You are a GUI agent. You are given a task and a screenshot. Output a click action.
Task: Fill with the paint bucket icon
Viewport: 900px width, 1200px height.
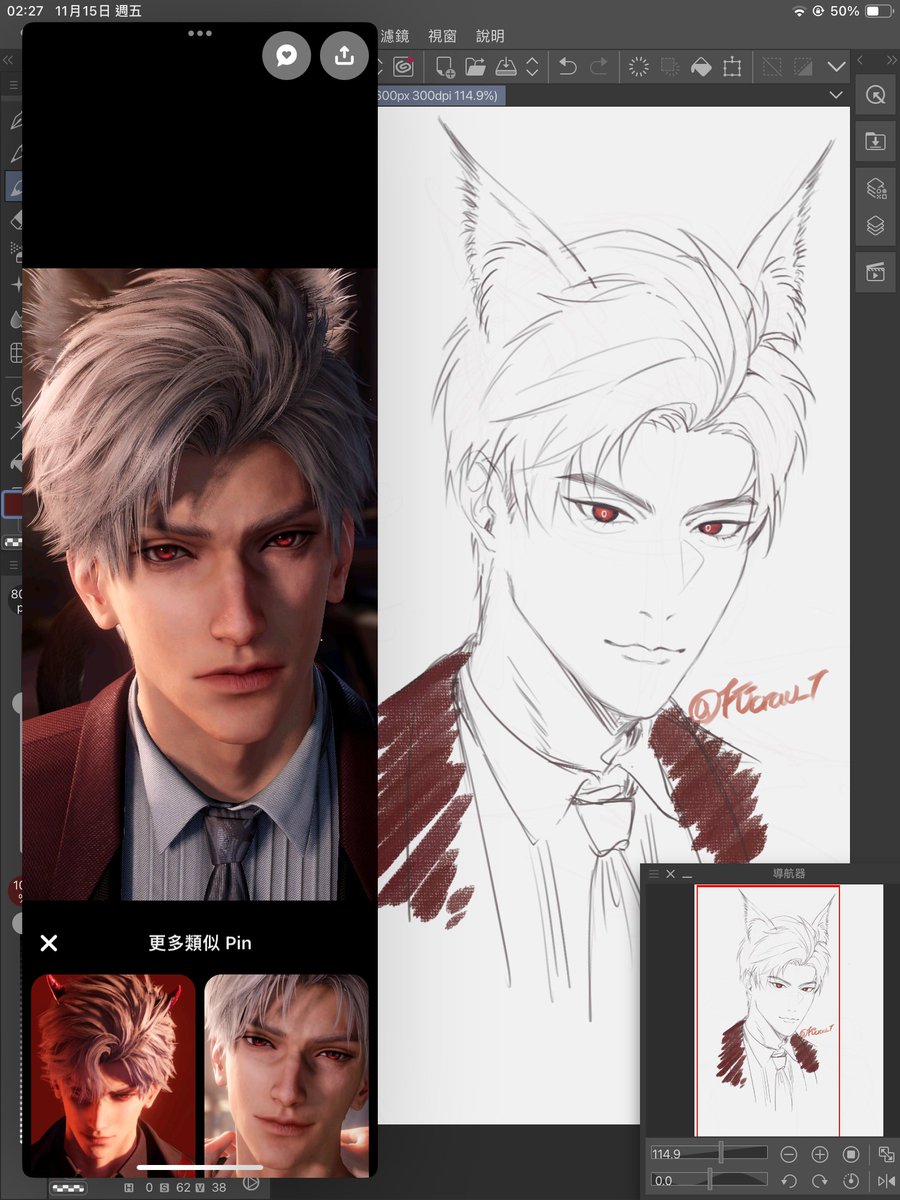701,67
